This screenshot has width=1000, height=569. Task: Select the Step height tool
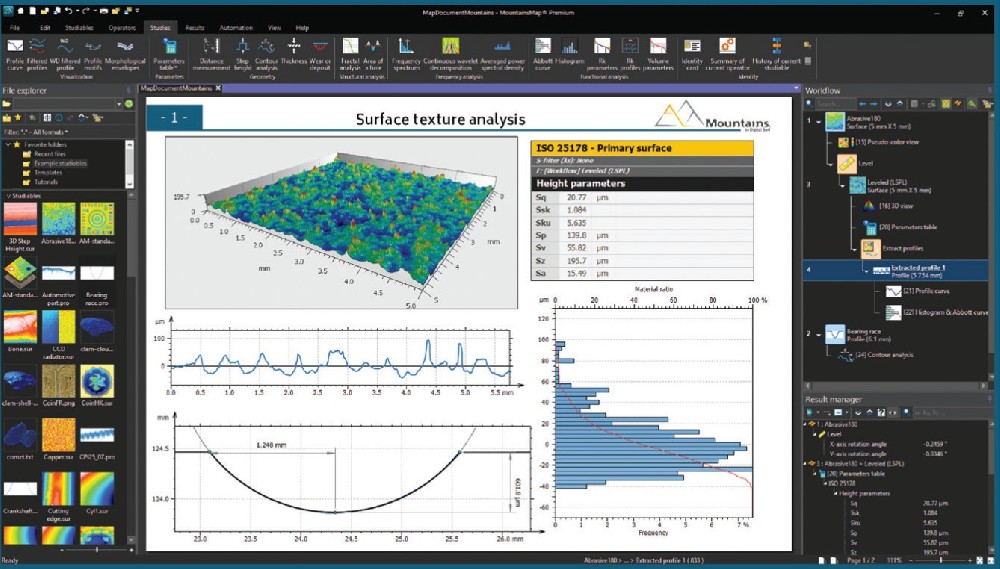[241, 50]
